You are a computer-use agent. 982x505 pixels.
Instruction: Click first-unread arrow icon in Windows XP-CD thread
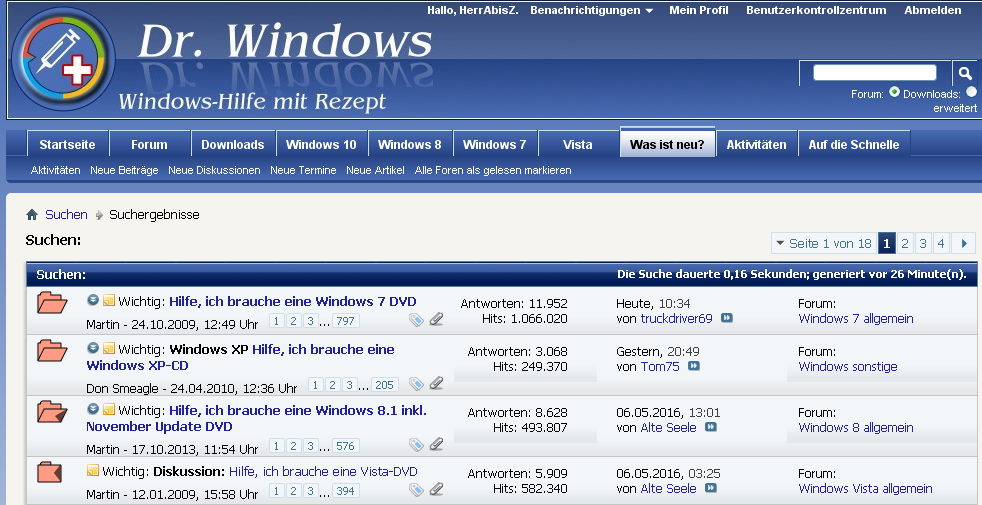(93, 348)
